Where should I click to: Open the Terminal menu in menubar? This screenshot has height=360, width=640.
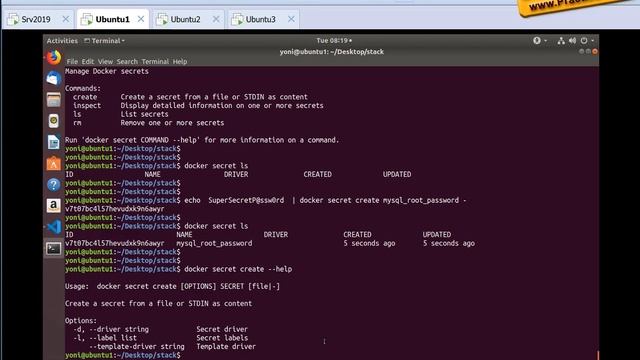(155, 62)
